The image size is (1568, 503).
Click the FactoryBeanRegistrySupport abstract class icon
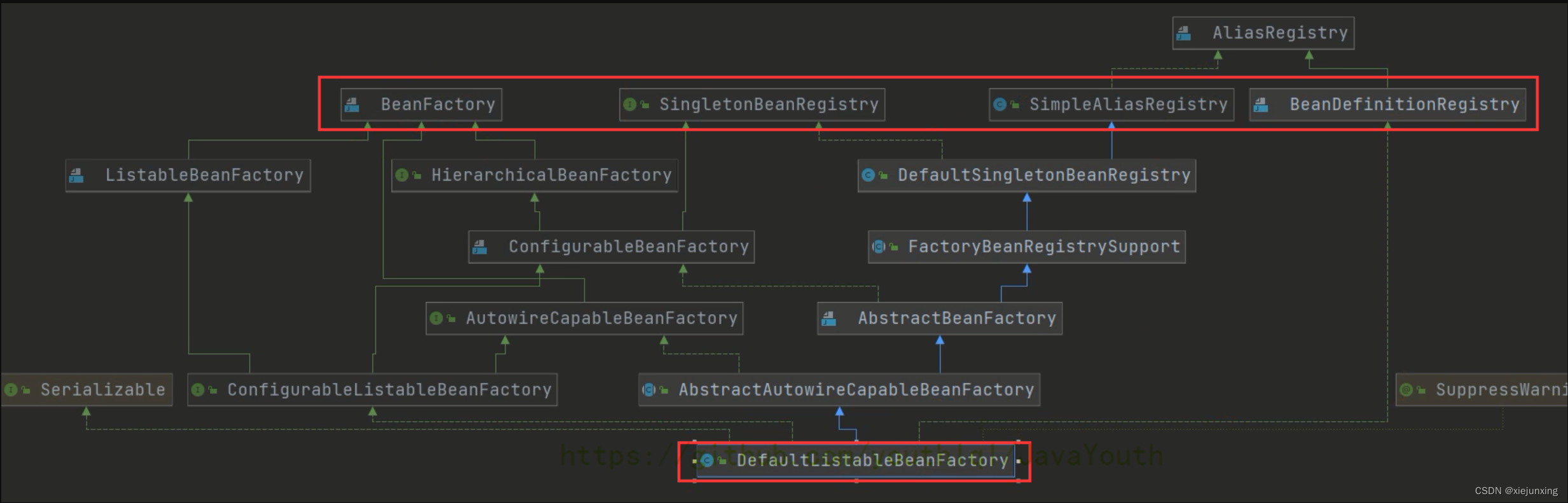tap(879, 247)
